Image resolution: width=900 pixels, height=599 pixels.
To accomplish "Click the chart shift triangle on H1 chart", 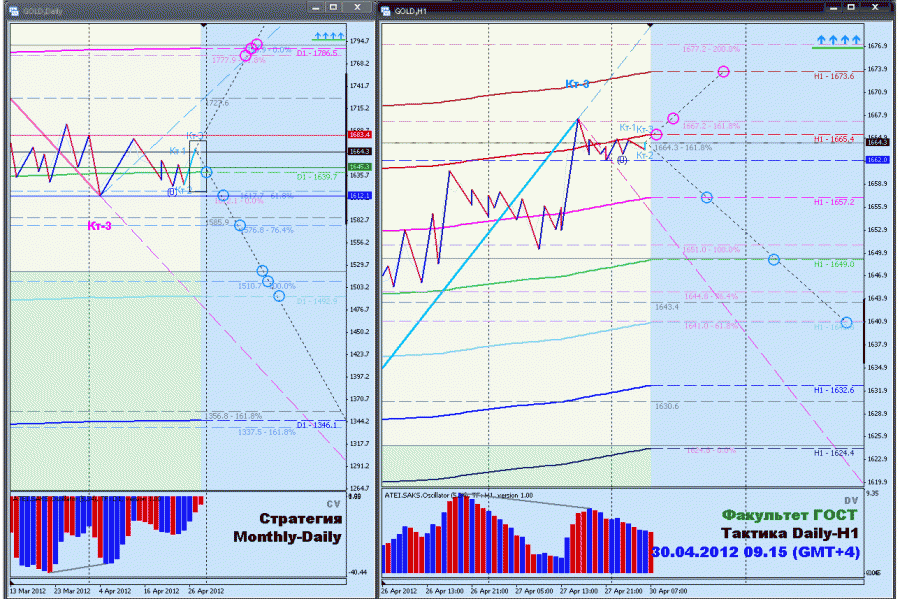I will click(x=650, y=26).
